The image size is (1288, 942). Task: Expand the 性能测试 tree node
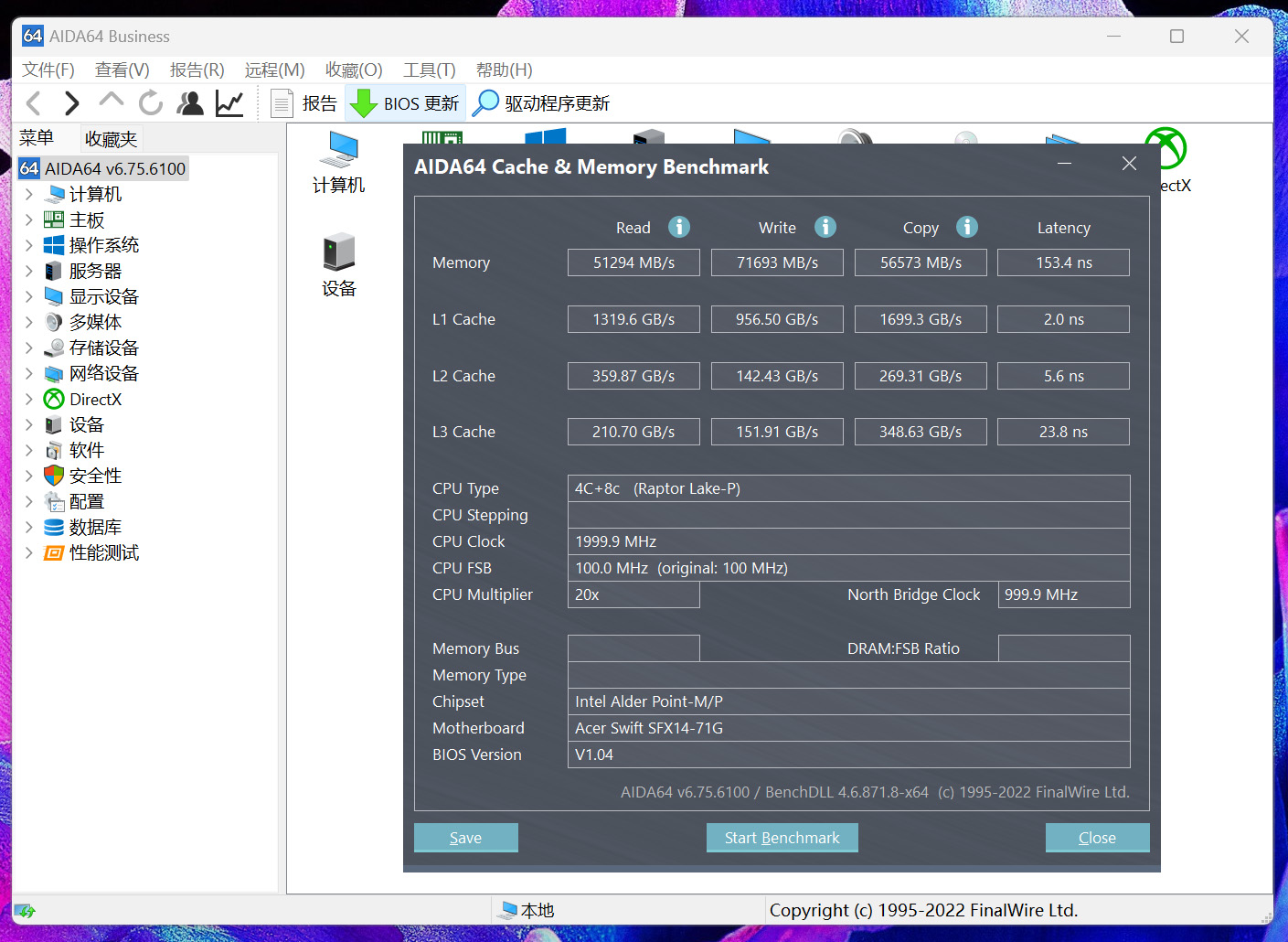pos(28,552)
